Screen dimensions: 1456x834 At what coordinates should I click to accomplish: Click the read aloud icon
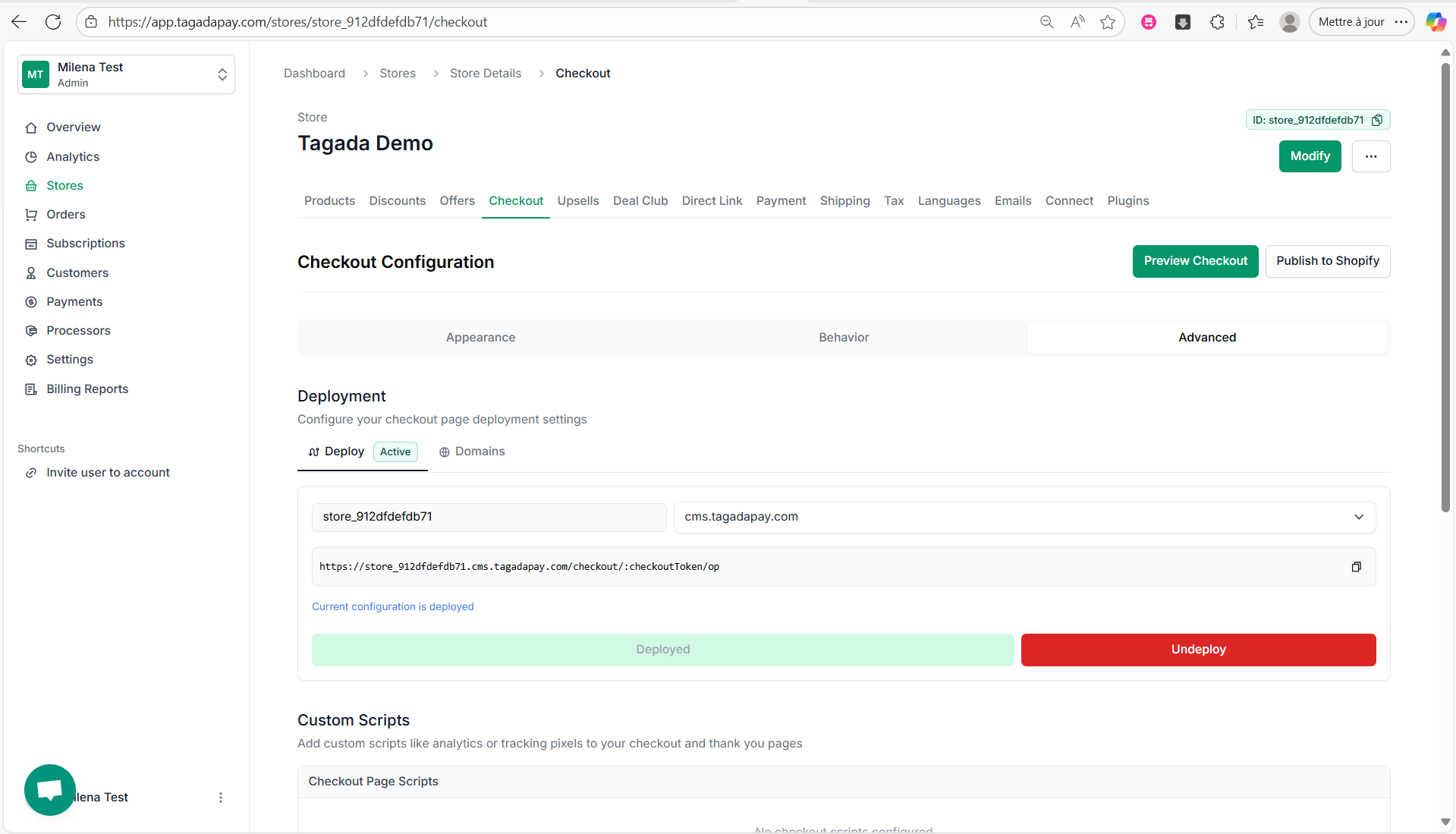(1077, 22)
